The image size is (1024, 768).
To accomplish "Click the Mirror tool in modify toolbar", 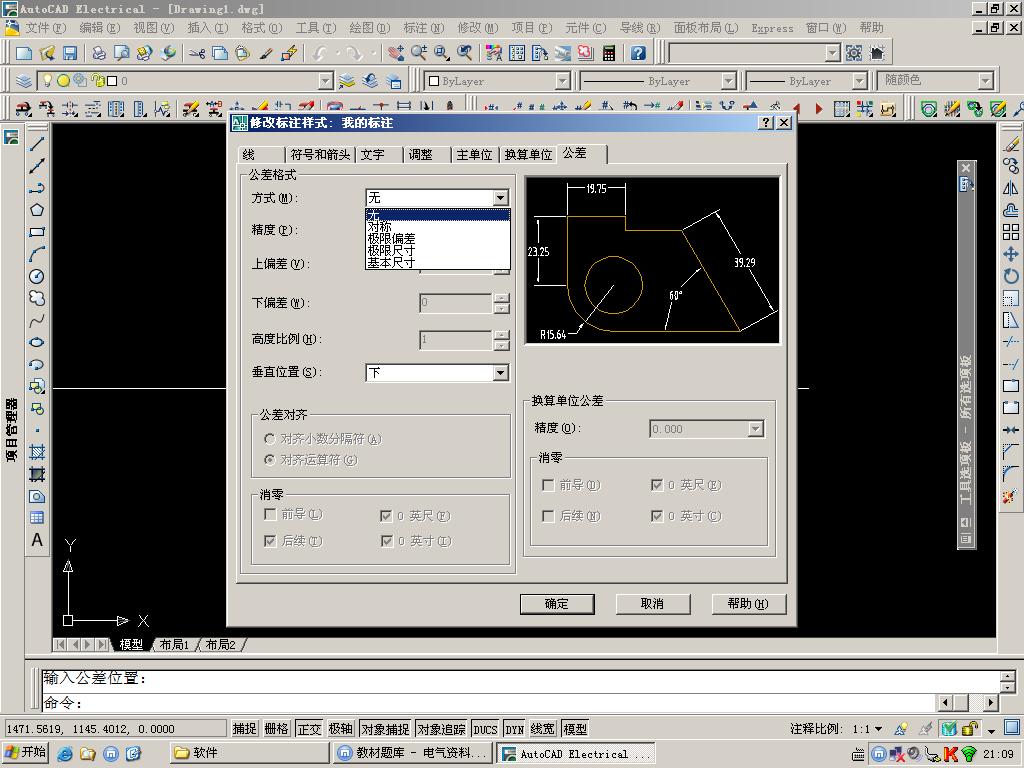I will click(x=1011, y=188).
